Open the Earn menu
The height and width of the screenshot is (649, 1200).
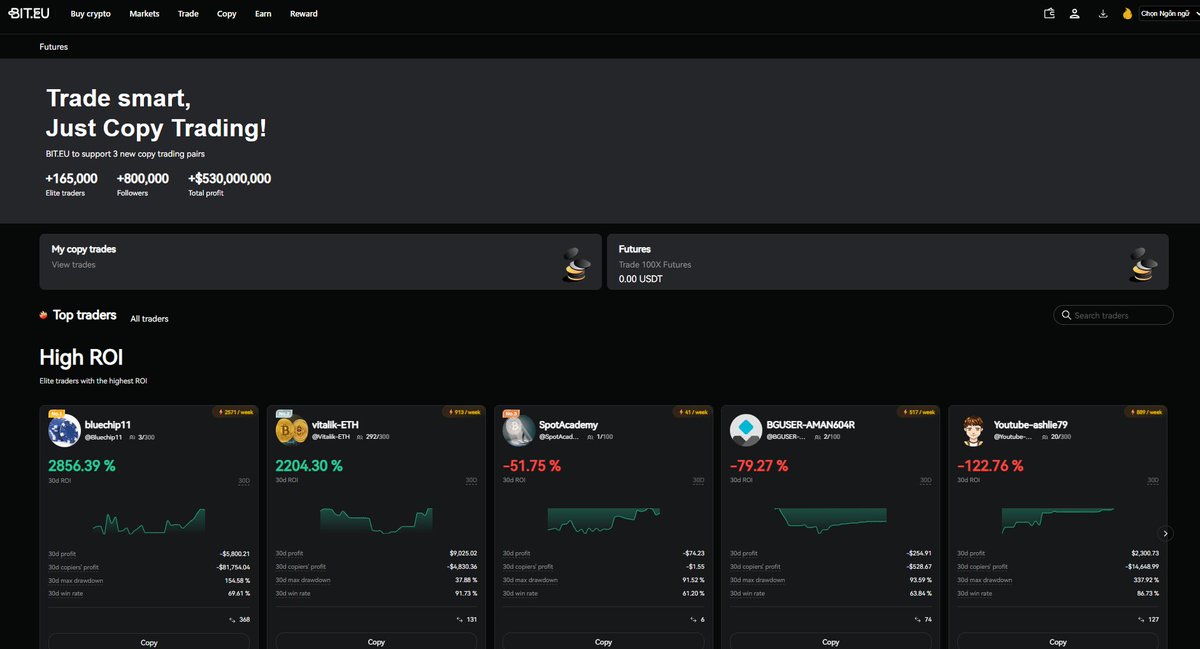click(x=263, y=14)
